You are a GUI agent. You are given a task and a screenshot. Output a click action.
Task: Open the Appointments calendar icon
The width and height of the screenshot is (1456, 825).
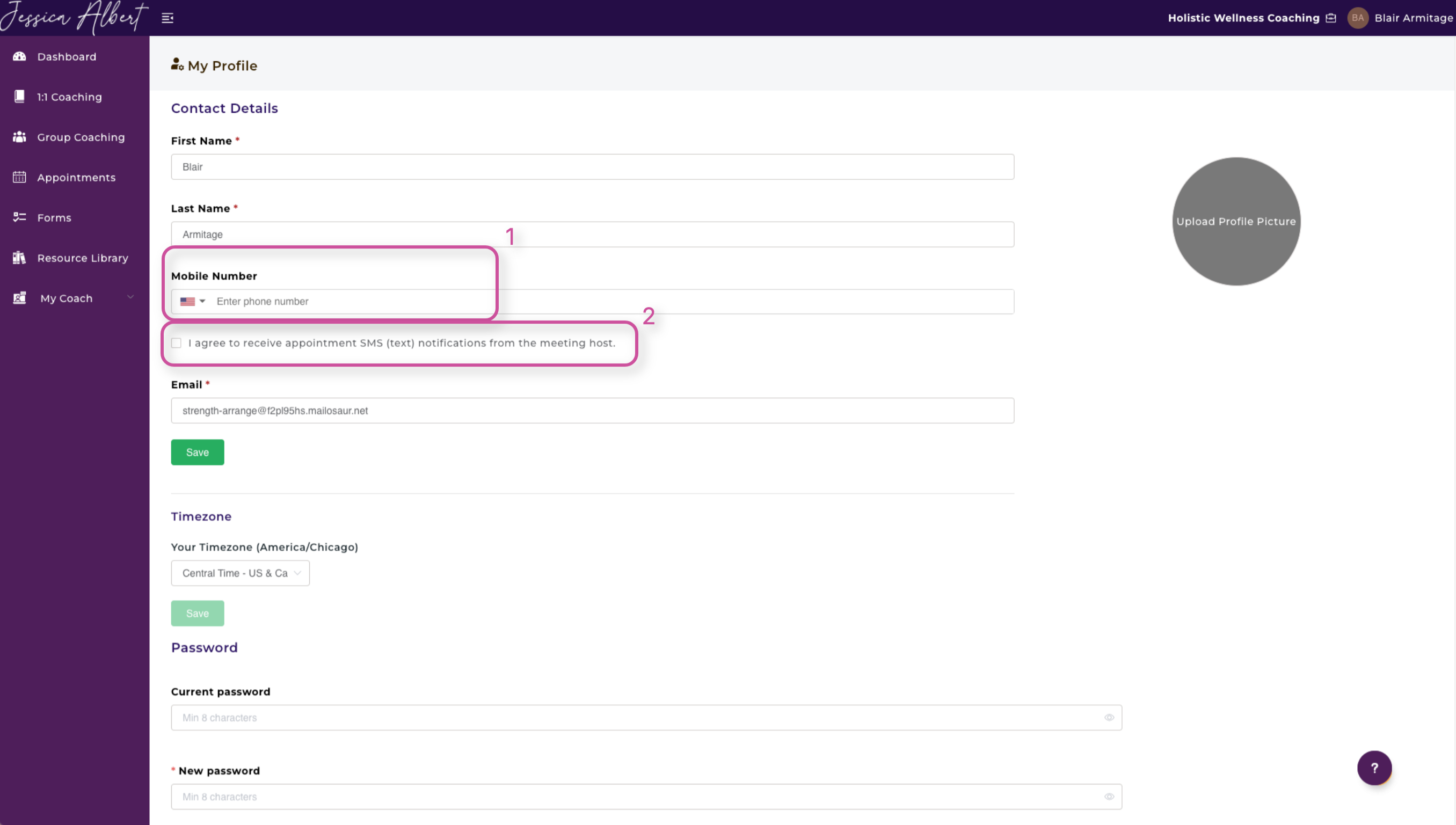point(20,177)
